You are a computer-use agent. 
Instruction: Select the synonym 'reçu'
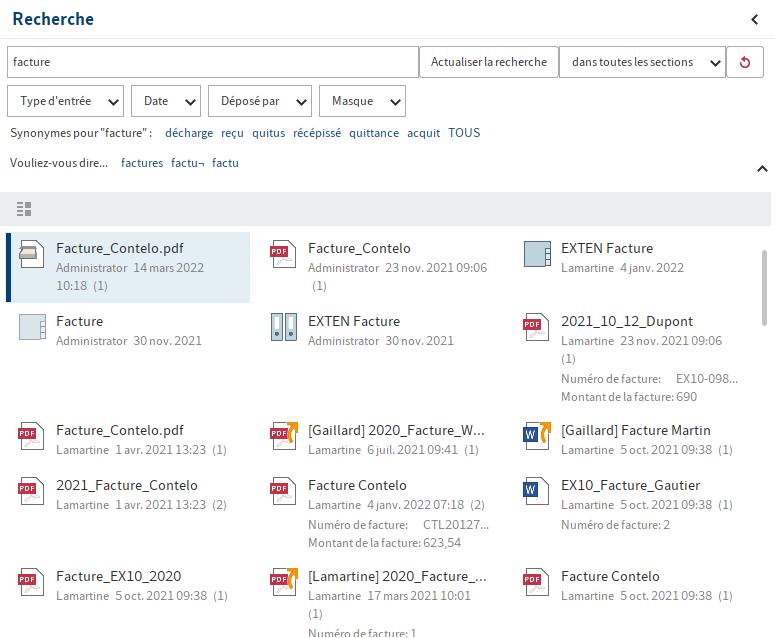pyautogui.click(x=232, y=133)
